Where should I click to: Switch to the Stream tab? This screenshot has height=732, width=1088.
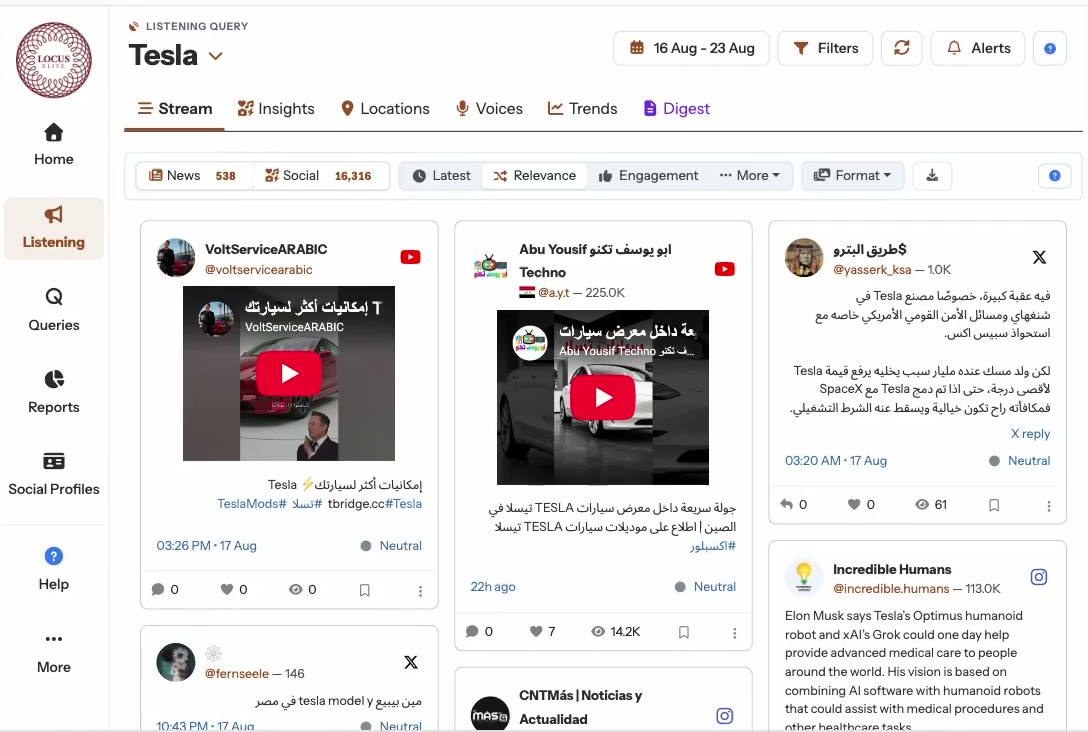coord(174,109)
